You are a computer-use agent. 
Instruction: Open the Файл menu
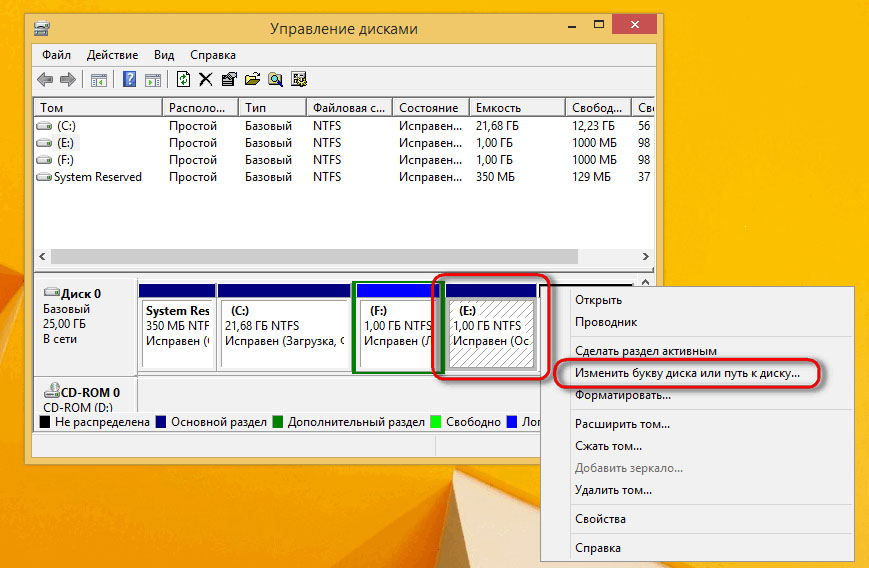point(57,55)
